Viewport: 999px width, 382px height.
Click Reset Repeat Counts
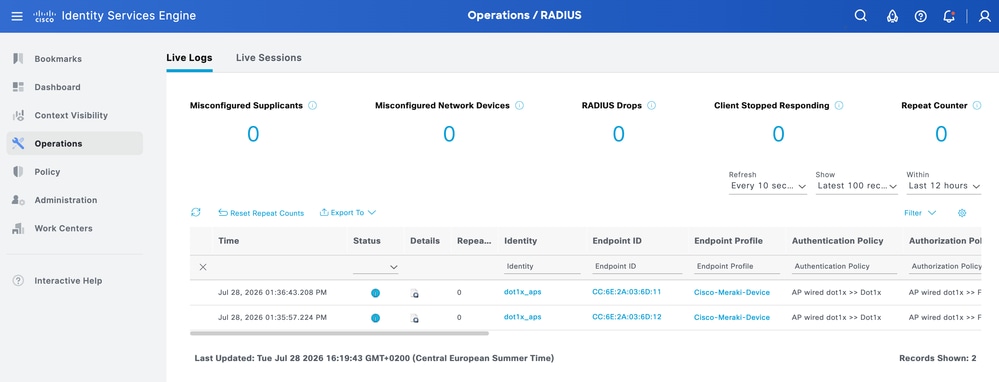[261, 213]
